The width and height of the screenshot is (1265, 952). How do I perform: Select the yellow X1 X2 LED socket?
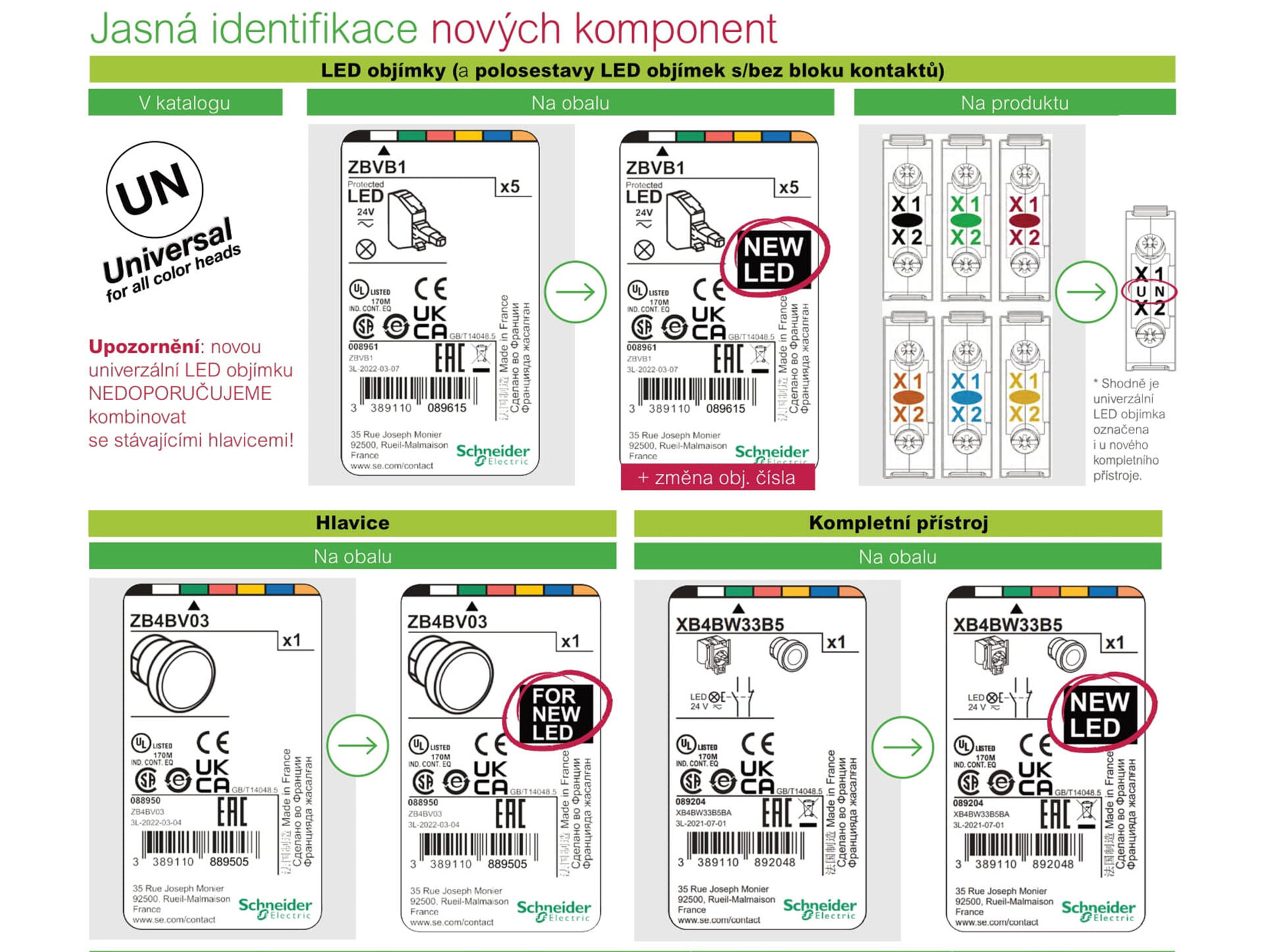1025,395
